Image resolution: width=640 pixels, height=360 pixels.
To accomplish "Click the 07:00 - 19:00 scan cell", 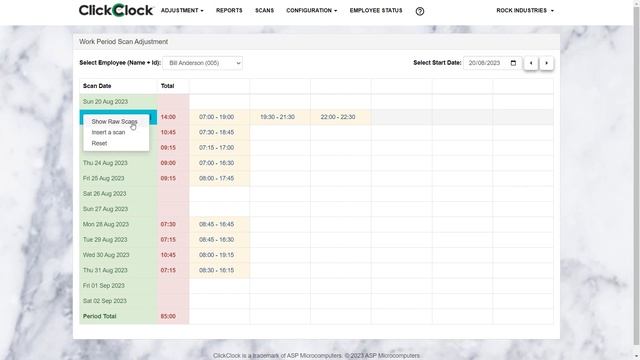I will coord(220,117).
